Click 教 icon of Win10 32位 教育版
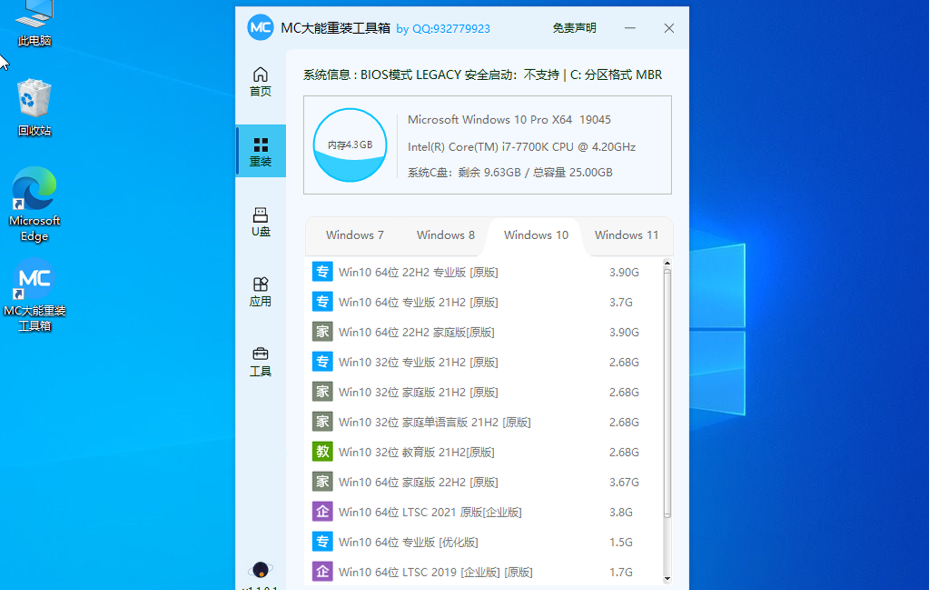 (323, 452)
